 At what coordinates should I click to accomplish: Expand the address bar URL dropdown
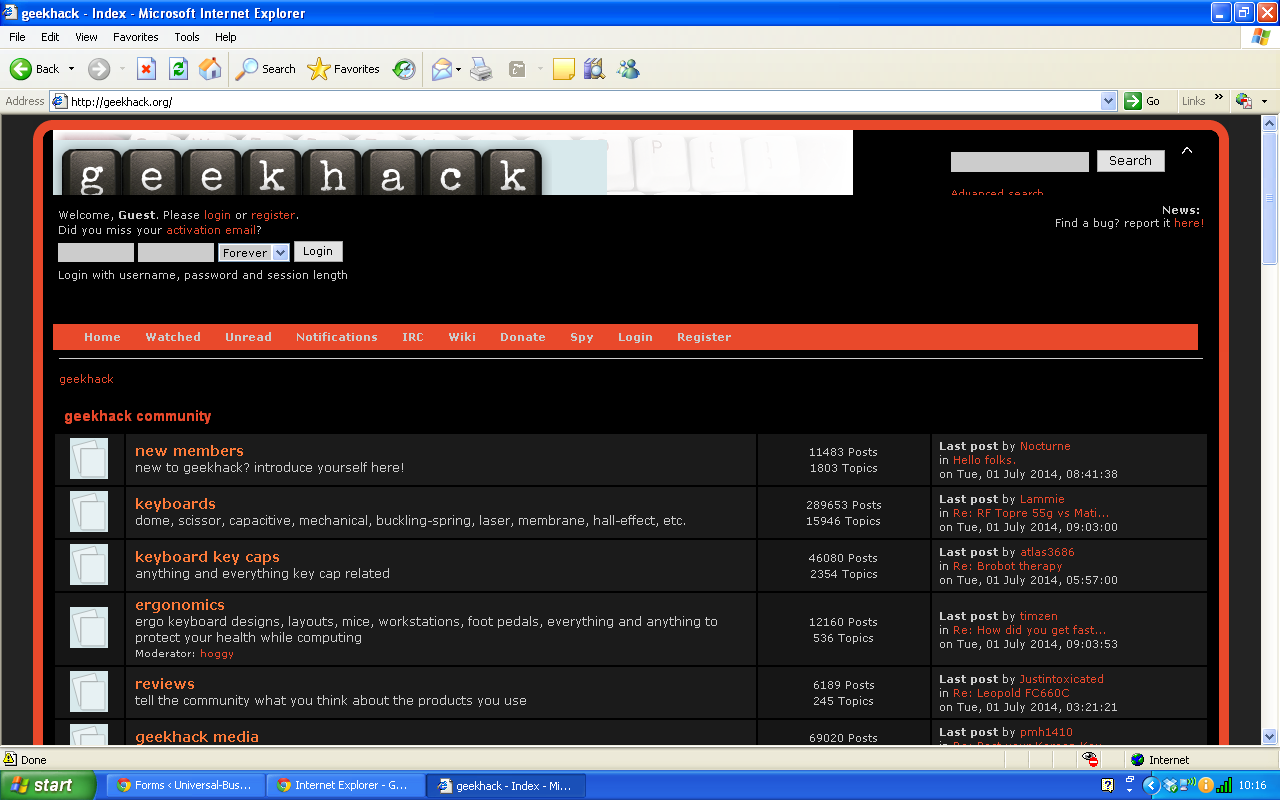[1108, 101]
